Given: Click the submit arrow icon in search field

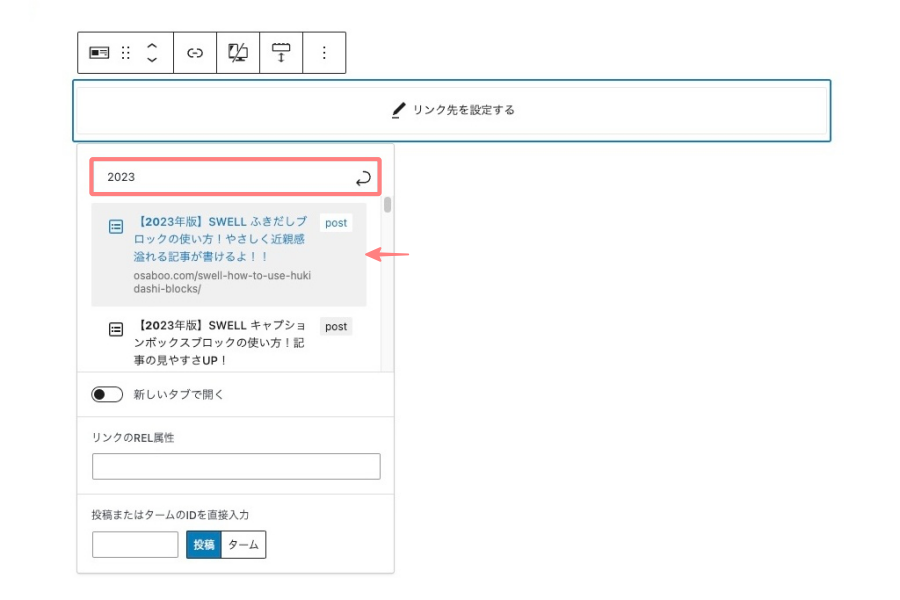Looking at the screenshot, I should point(363,178).
